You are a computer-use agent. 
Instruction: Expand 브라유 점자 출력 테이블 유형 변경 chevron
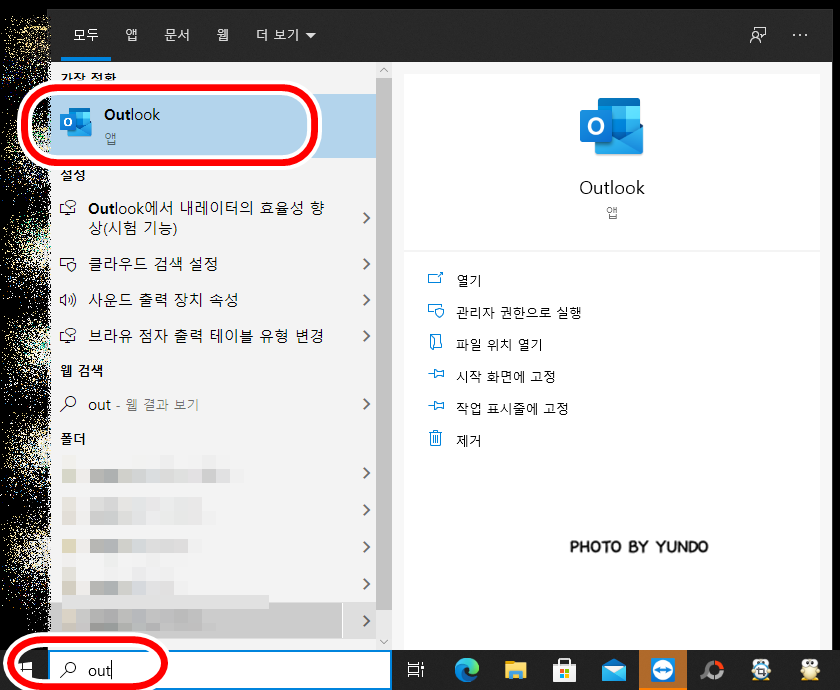[366, 336]
